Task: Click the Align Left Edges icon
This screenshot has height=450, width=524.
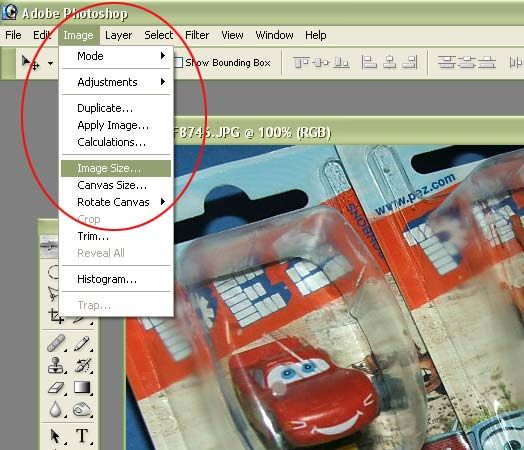Action: [x=369, y=62]
